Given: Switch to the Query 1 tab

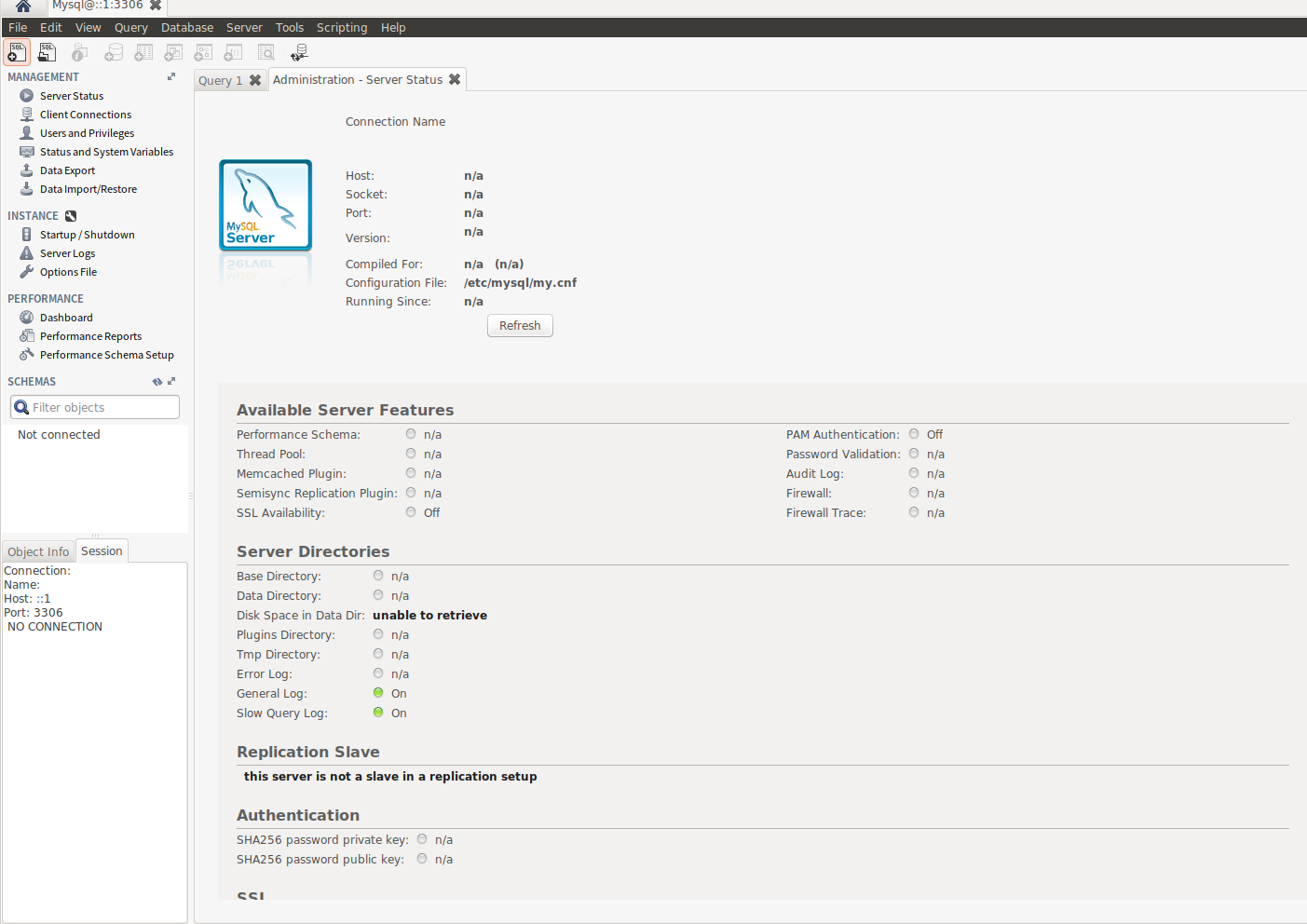Looking at the screenshot, I should [x=220, y=81].
